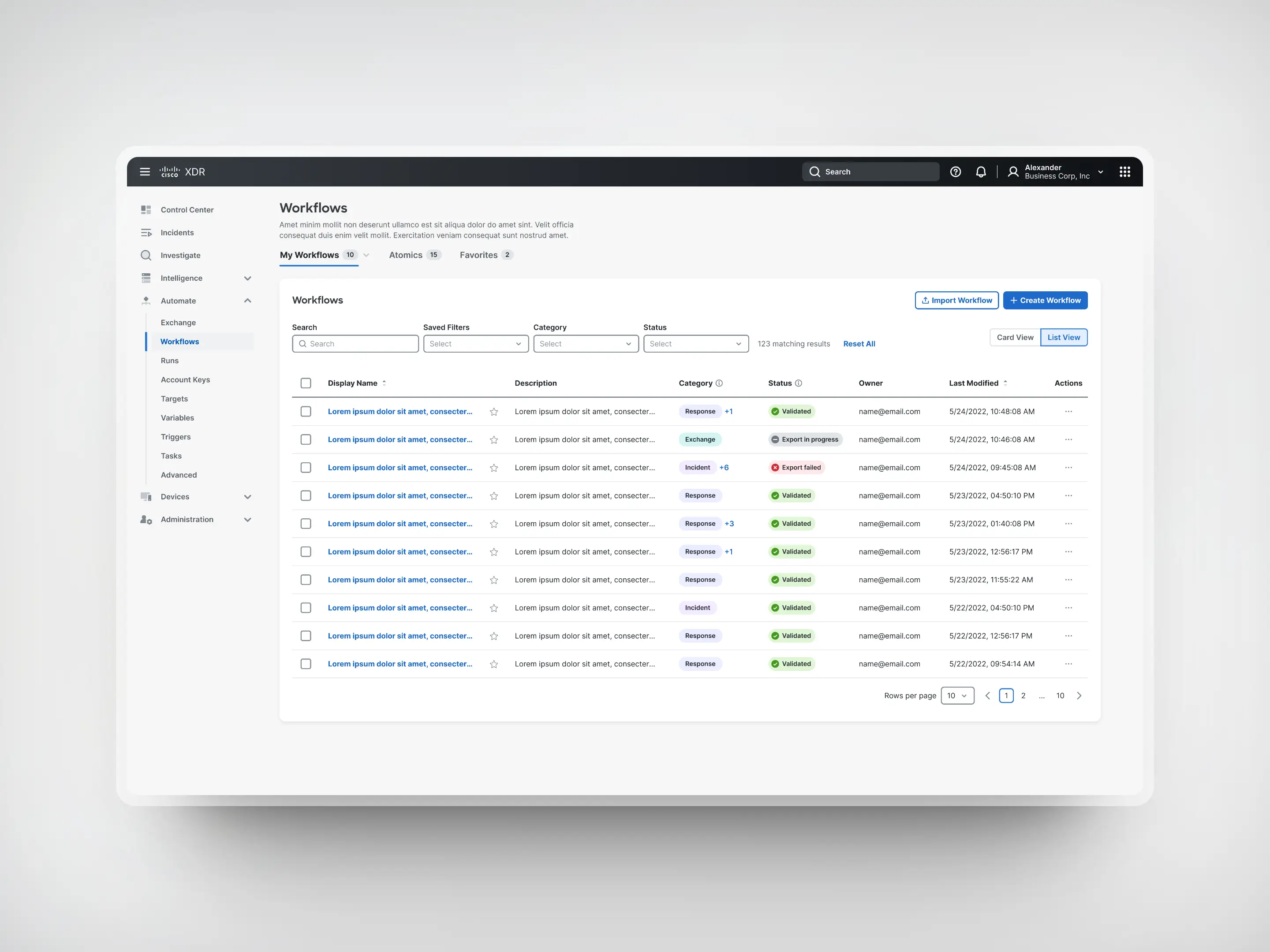Tick the last workflow row checkbox
This screenshot has width=1270, height=952.
coord(306,664)
